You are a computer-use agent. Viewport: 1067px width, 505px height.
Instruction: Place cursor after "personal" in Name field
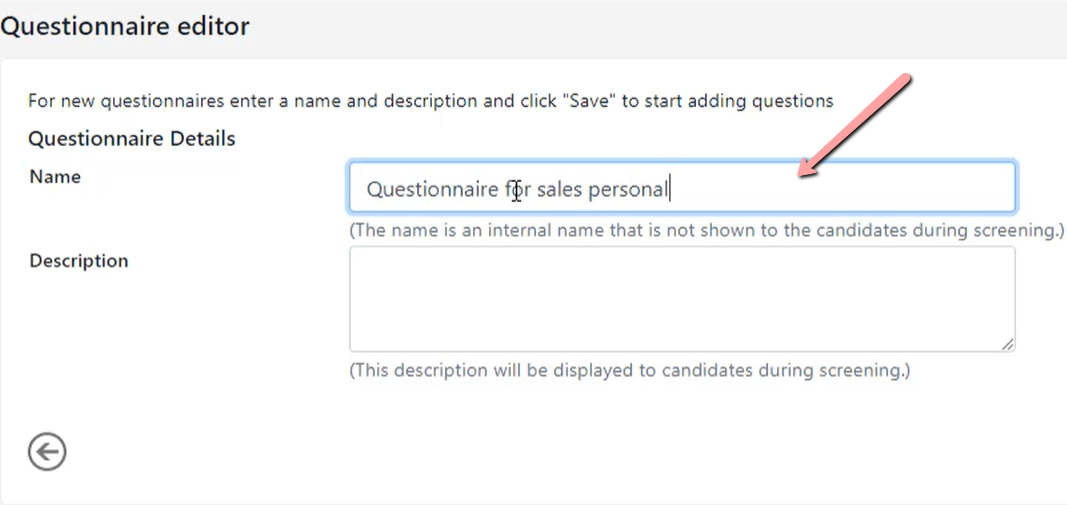(670, 189)
